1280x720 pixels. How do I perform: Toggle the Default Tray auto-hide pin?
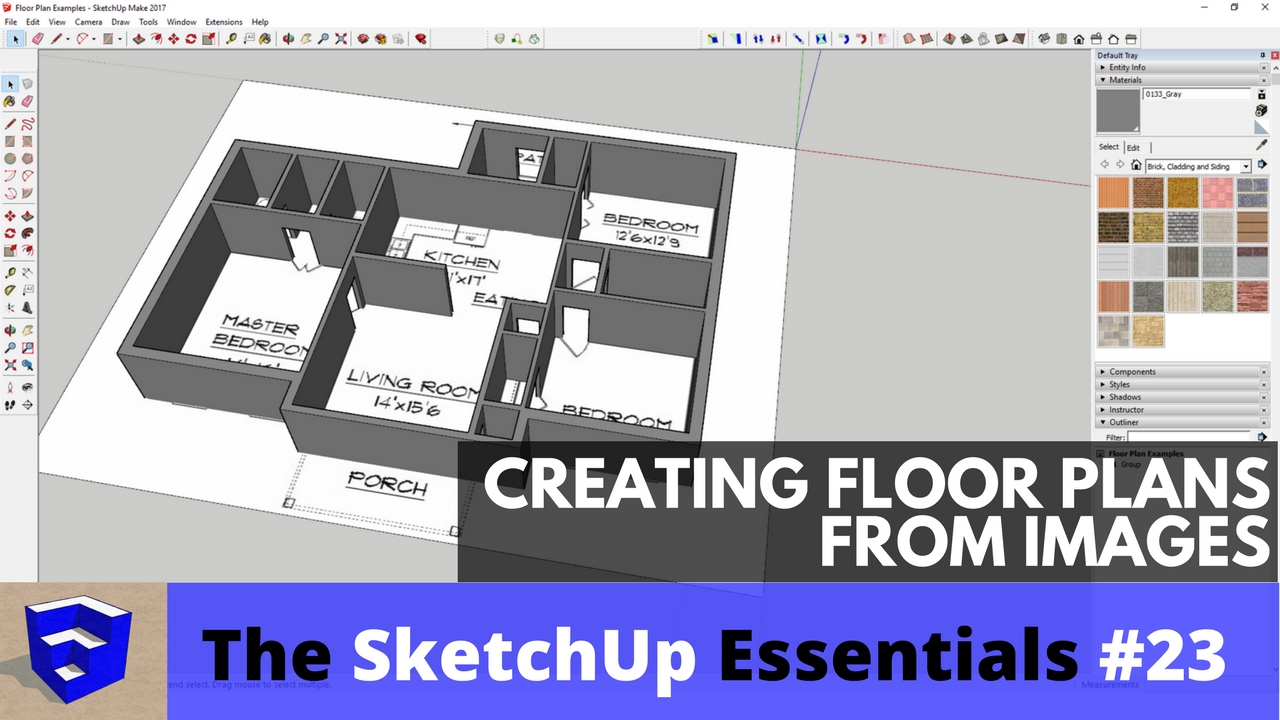pyautogui.click(x=1263, y=55)
